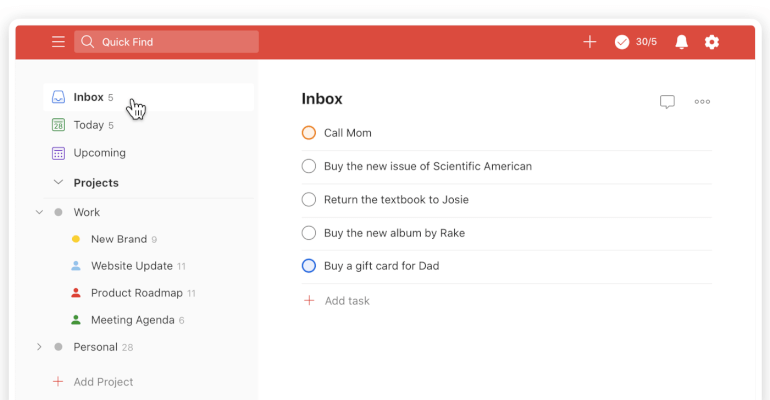Click yellow dot beside New Brand
Viewport: 770px width, 400px height.
tap(76, 239)
